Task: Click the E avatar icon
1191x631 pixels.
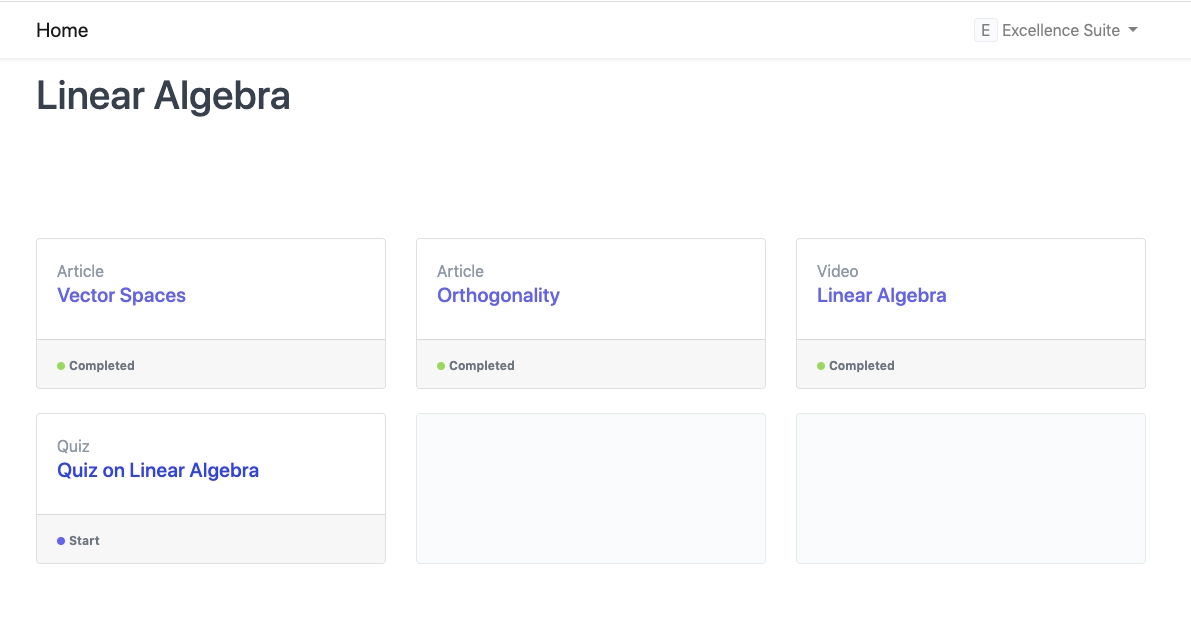Action: pyautogui.click(x=985, y=30)
